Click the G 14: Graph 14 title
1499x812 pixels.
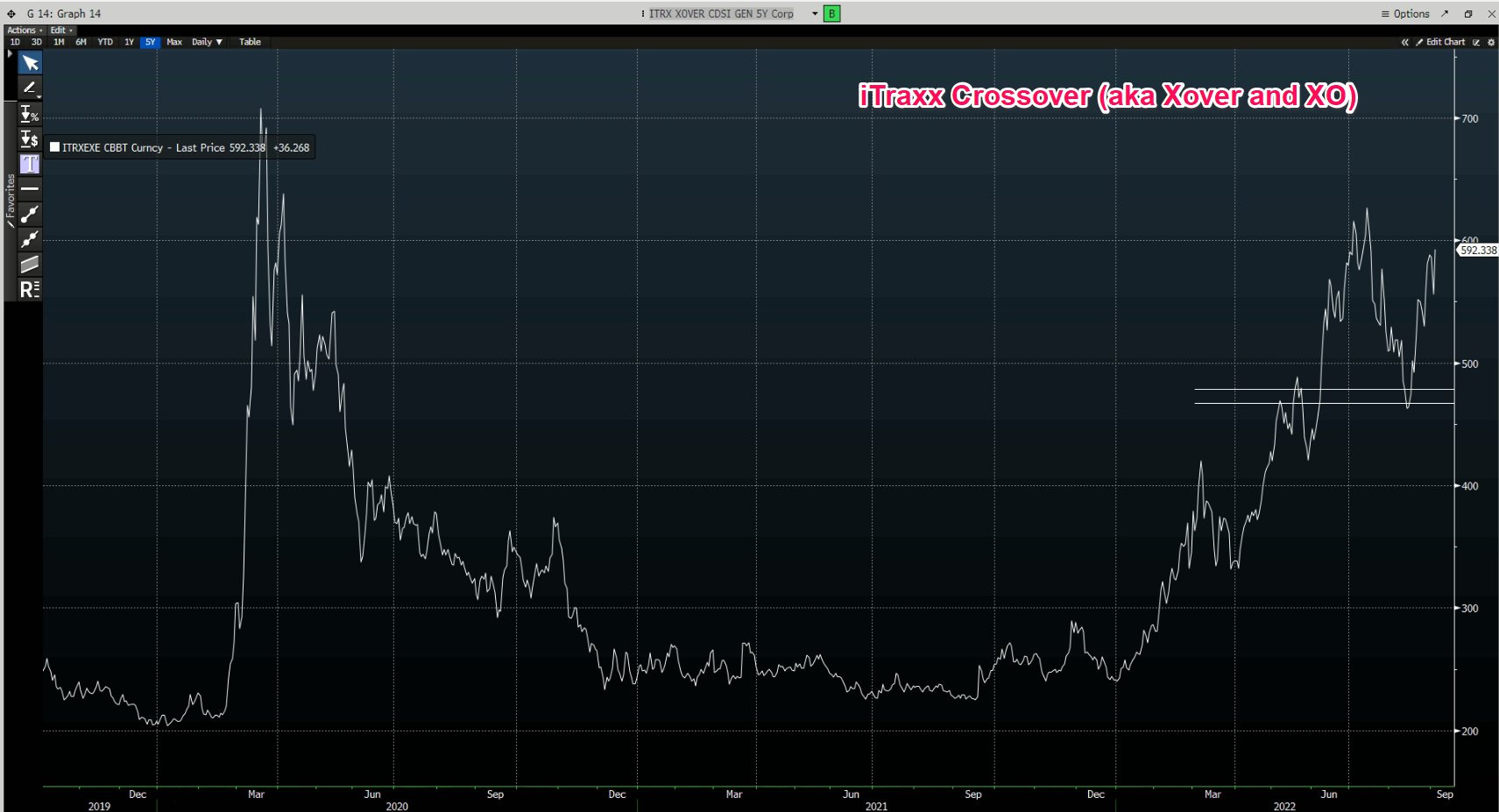(x=64, y=13)
